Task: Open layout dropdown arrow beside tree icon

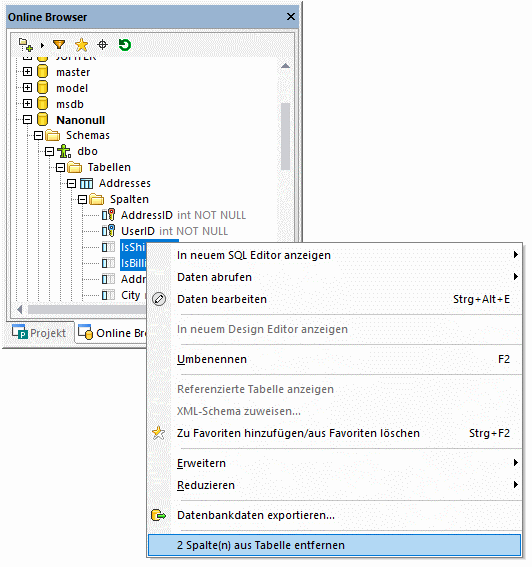Action: coord(42,46)
